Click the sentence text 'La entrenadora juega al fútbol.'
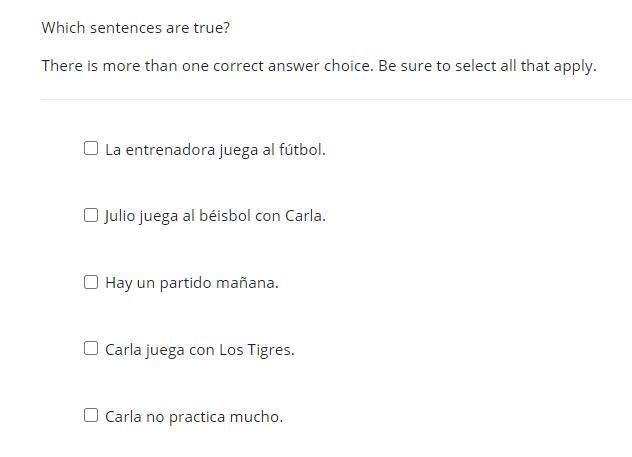This screenshot has height=457, width=632. point(215,150)
